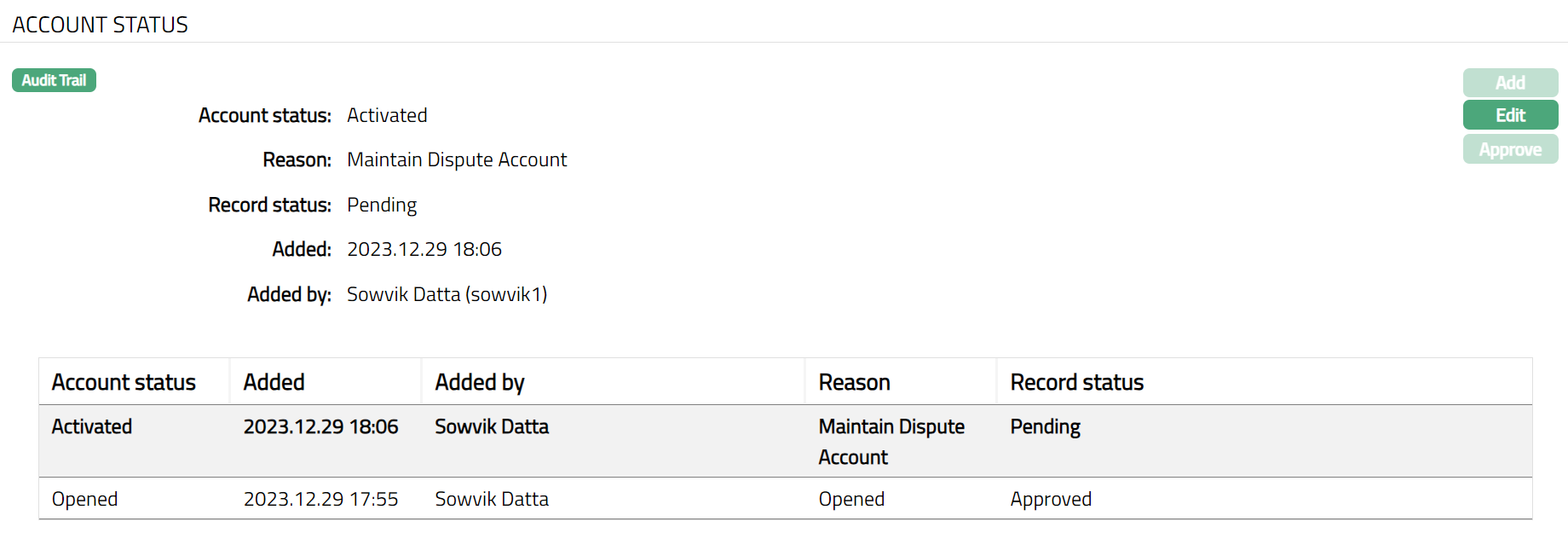
Task: Click the Pending cell in the table
Action: 1045,426
